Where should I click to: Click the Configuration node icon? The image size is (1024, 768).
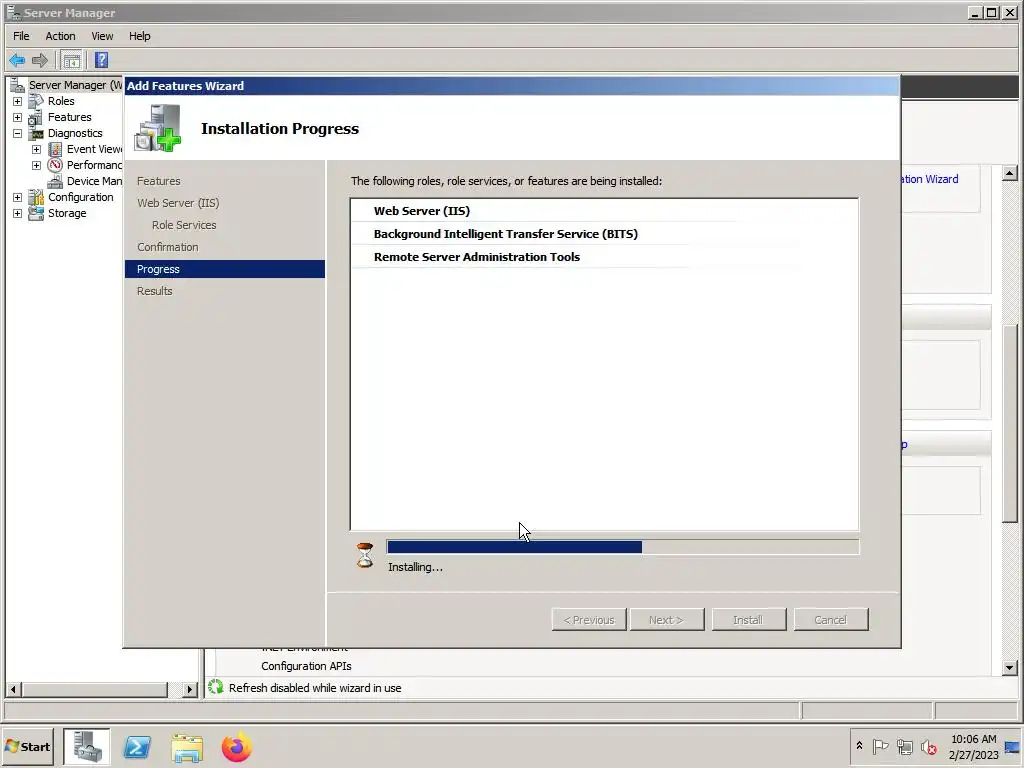36,197
